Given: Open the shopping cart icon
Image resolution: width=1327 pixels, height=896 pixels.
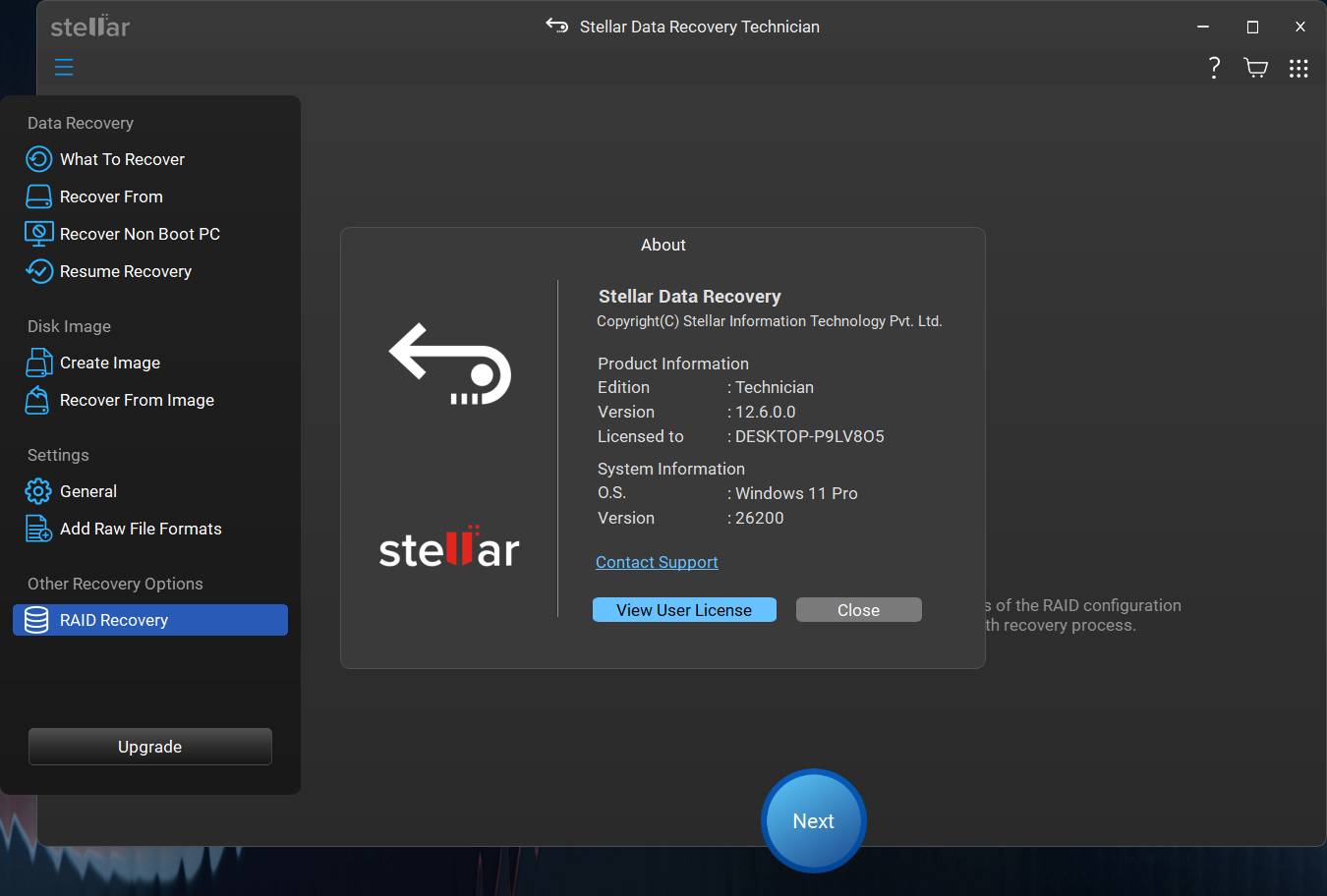Looking at the screenshot, I should 1256,68.
